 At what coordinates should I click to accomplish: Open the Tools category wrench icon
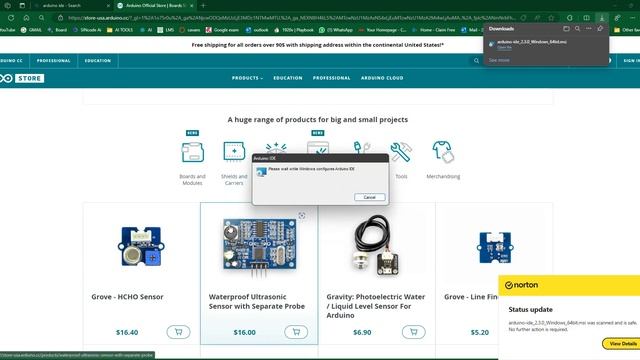(401, 152)
